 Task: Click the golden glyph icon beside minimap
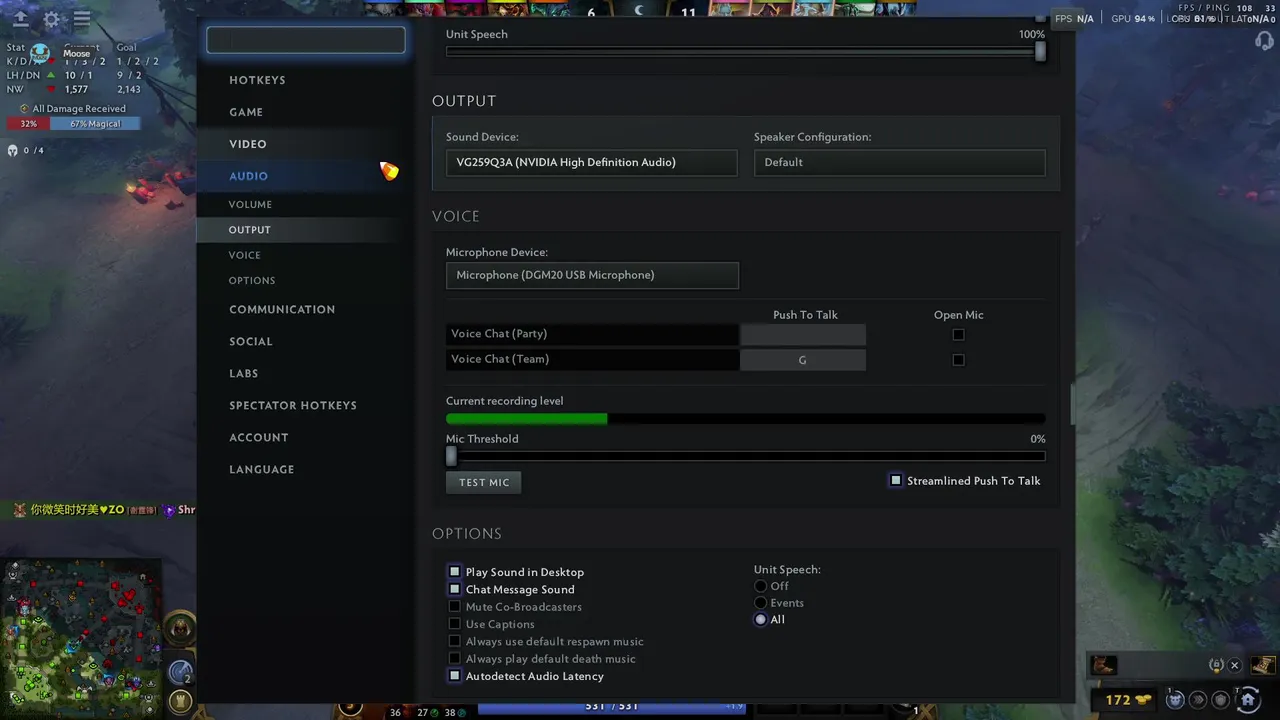(x=180, y=700)
